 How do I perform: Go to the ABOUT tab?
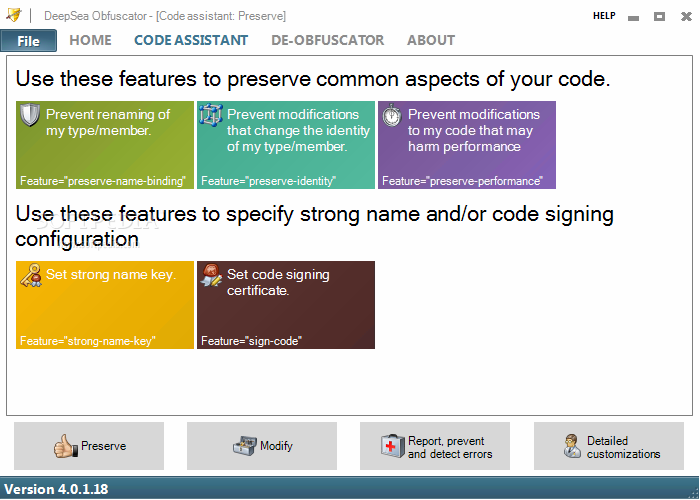click(x=431, y=40)
